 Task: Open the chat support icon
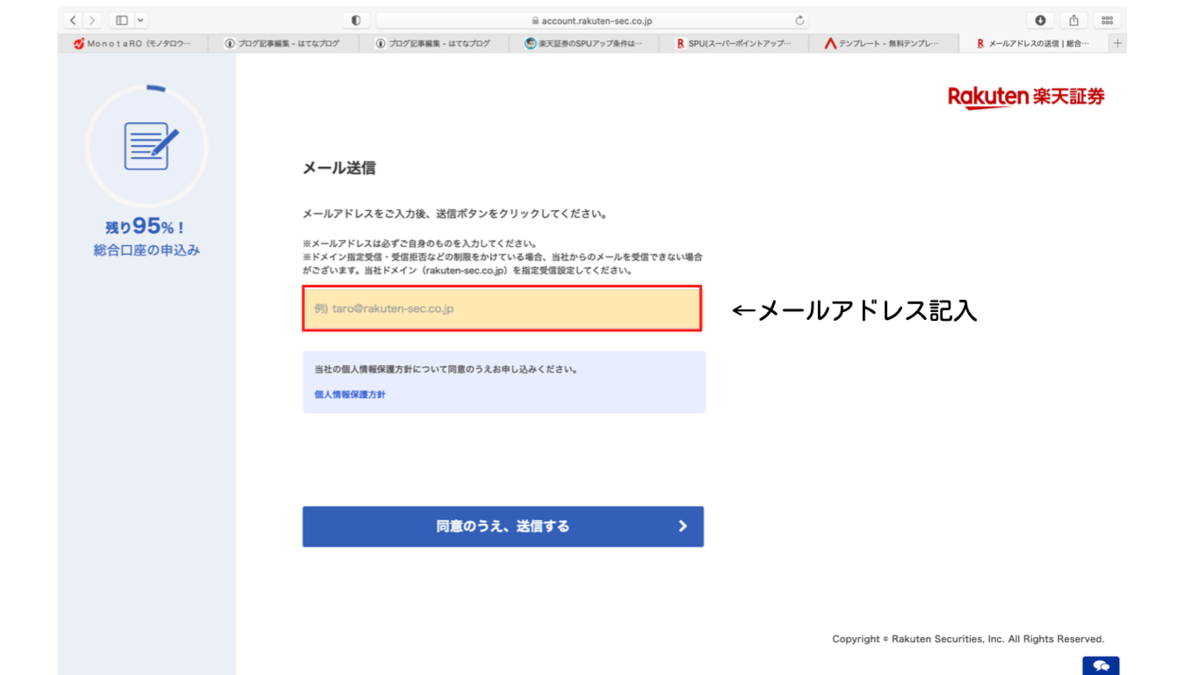click(1101, 666)
